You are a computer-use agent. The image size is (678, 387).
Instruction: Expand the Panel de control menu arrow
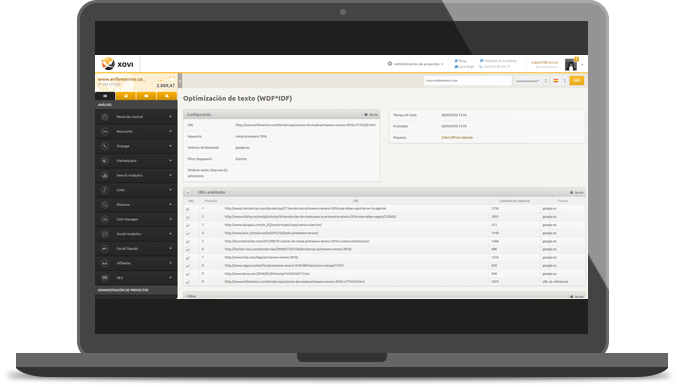[x=170, y=117]
